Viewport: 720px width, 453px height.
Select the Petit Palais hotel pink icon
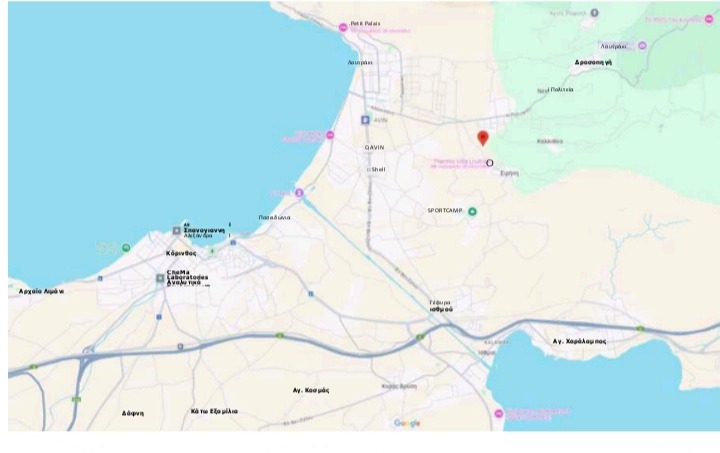click(x=343, y=28)
